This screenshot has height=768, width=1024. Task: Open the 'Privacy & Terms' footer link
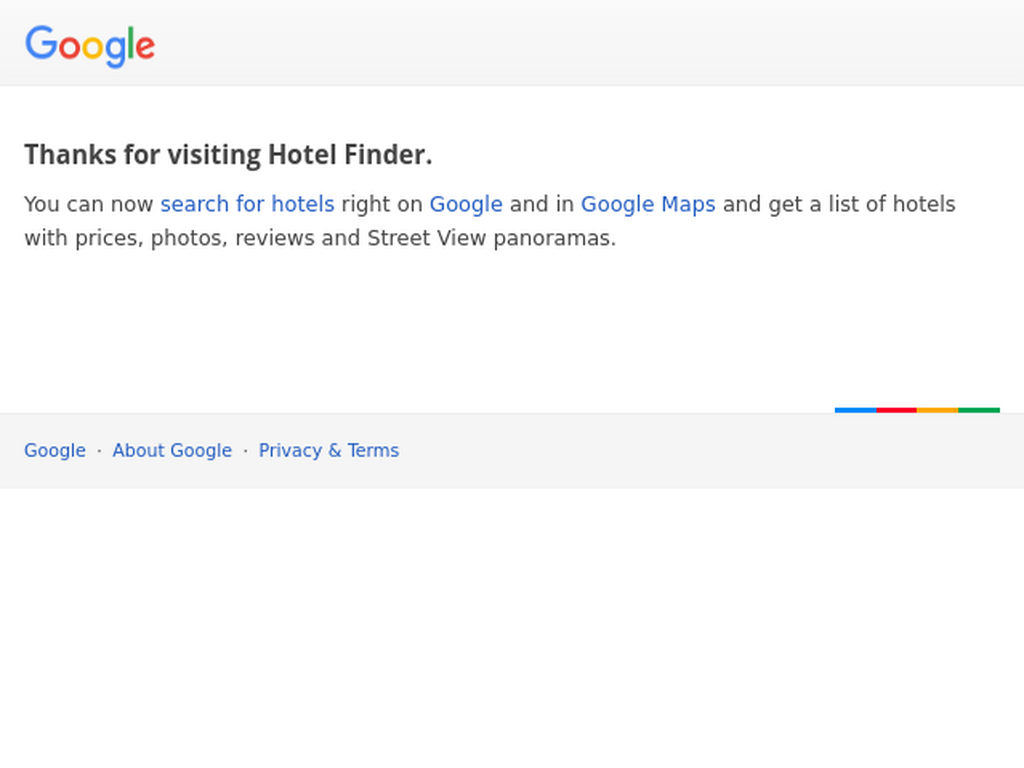coord(328,451)
